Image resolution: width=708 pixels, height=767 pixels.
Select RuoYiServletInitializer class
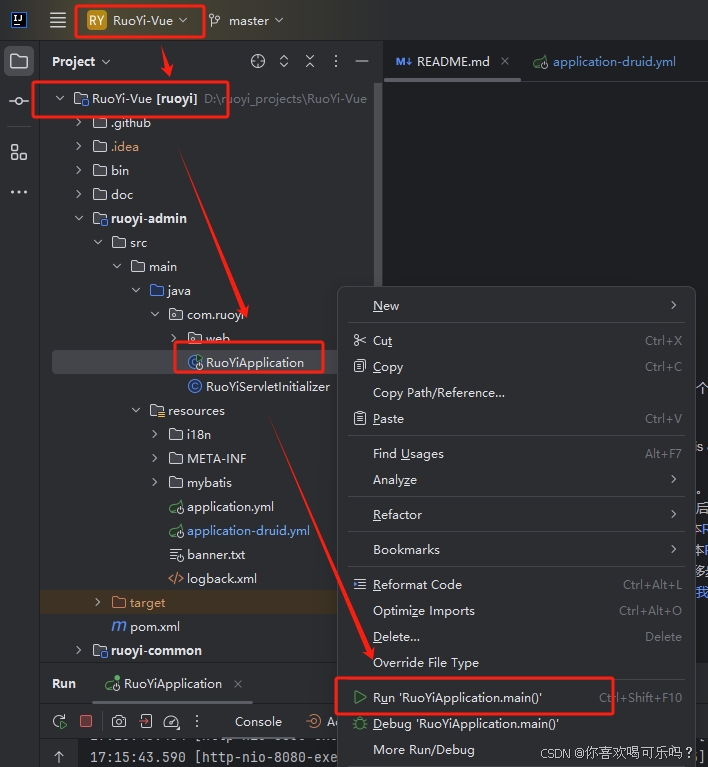coord(258,386)
